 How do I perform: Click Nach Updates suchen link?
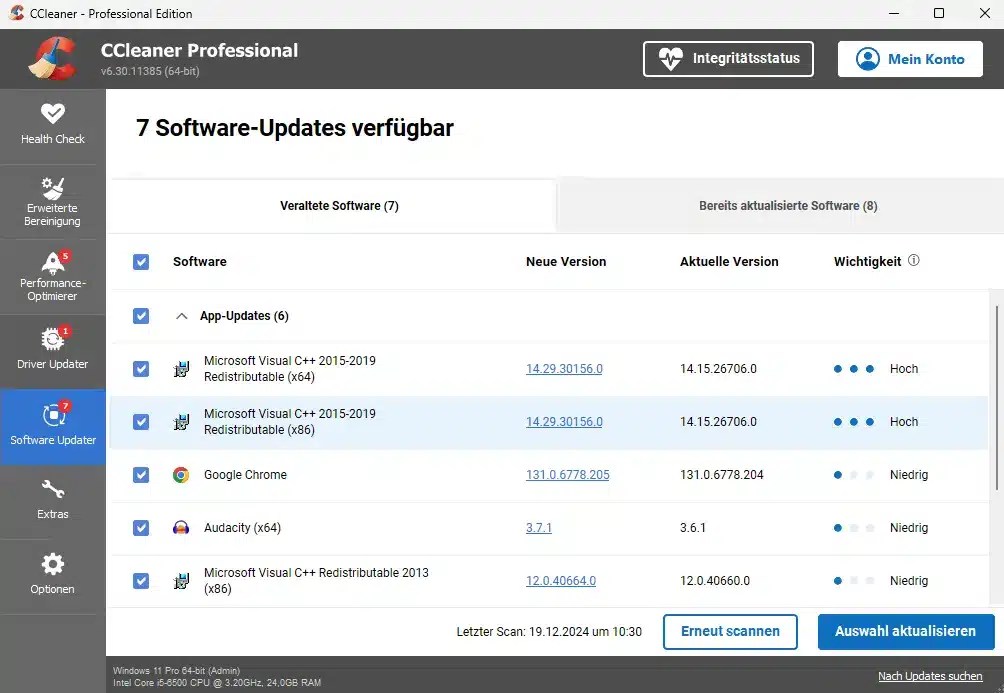tap(930, 676)
